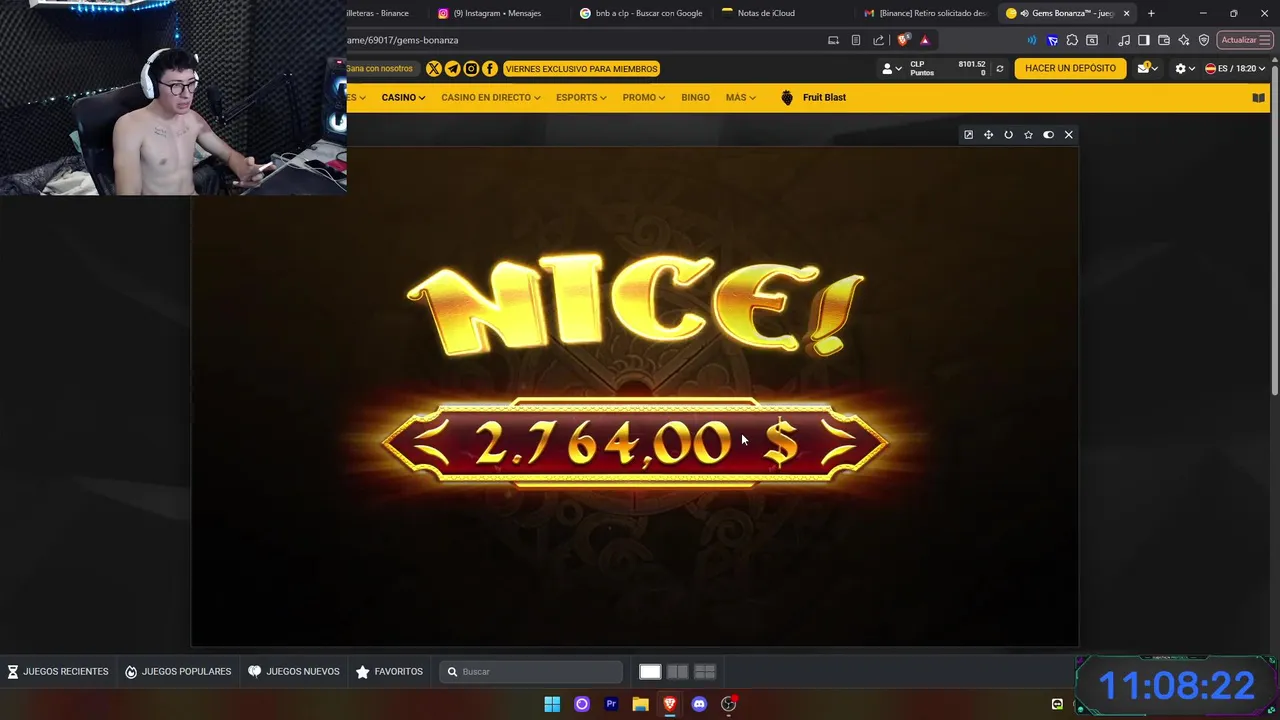Select the single-game layout view
Image resolution: width=1280 pixels, height=720 pixels.
point(650,672)
